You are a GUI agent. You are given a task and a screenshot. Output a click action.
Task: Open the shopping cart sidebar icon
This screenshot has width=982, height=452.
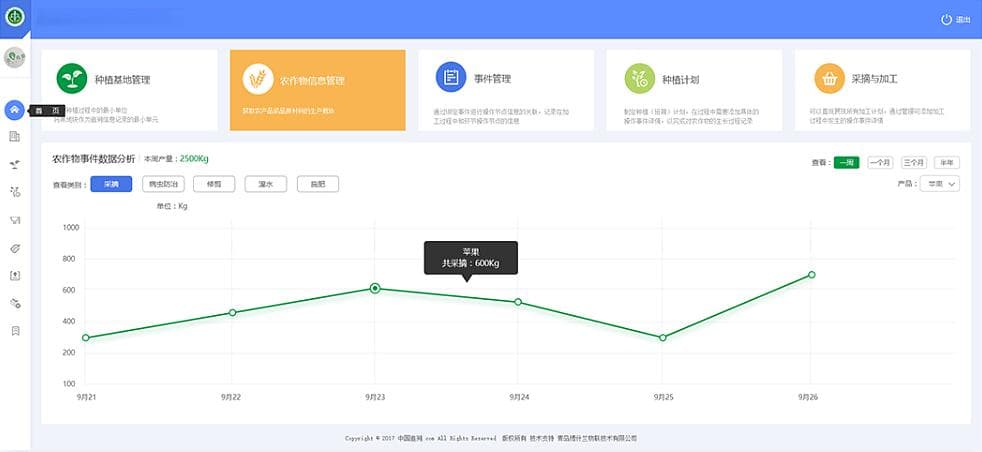[x=15, y=220]
